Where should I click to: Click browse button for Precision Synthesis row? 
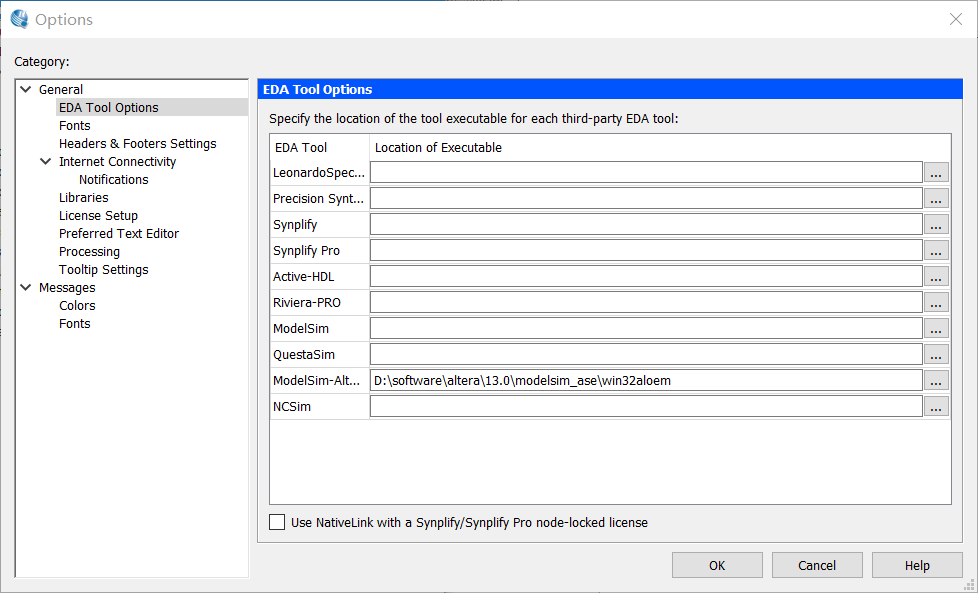(x=936, y=198)
